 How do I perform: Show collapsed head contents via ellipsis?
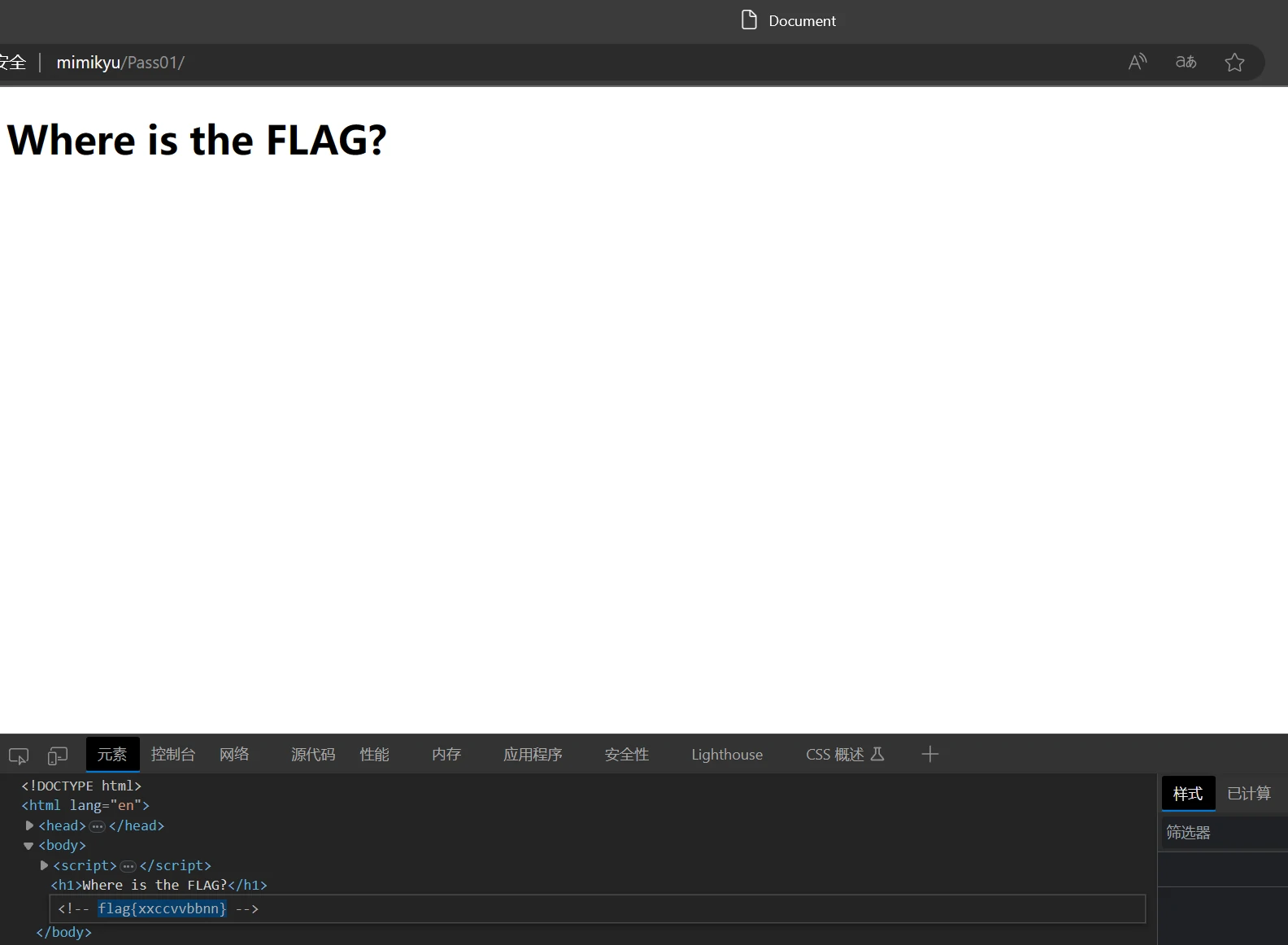click(98, 826)
